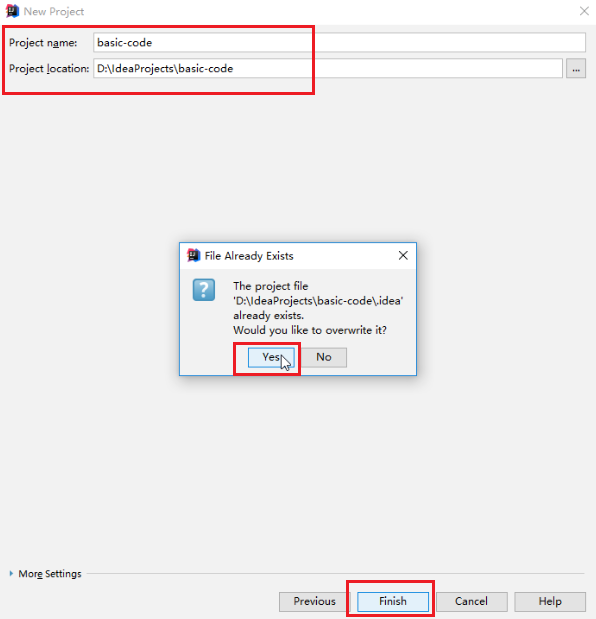Click the overwrite question message text
Viewport: 596px width, 619px height.
point(310,330)
